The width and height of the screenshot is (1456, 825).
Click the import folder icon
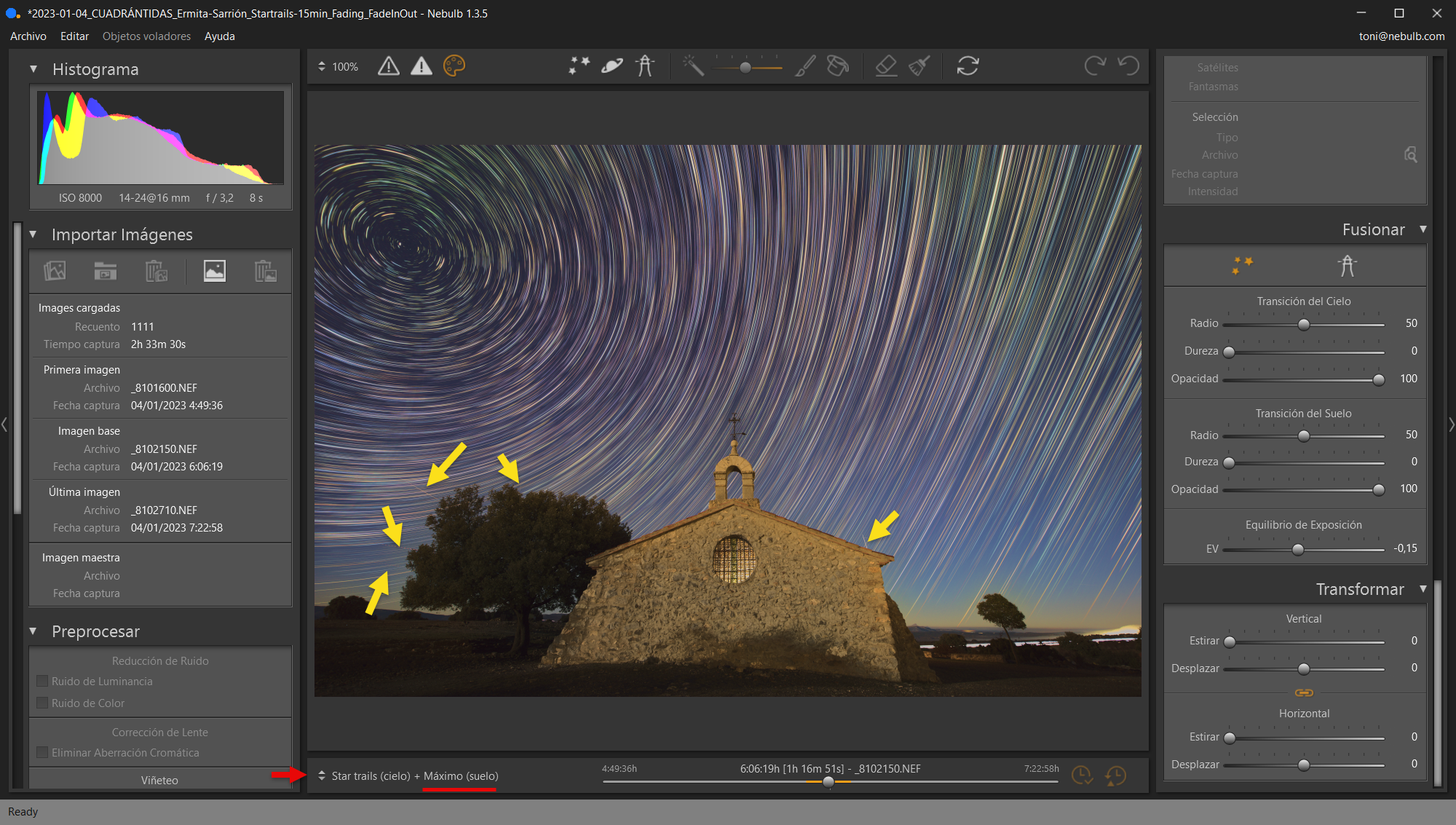click(106, 271)
